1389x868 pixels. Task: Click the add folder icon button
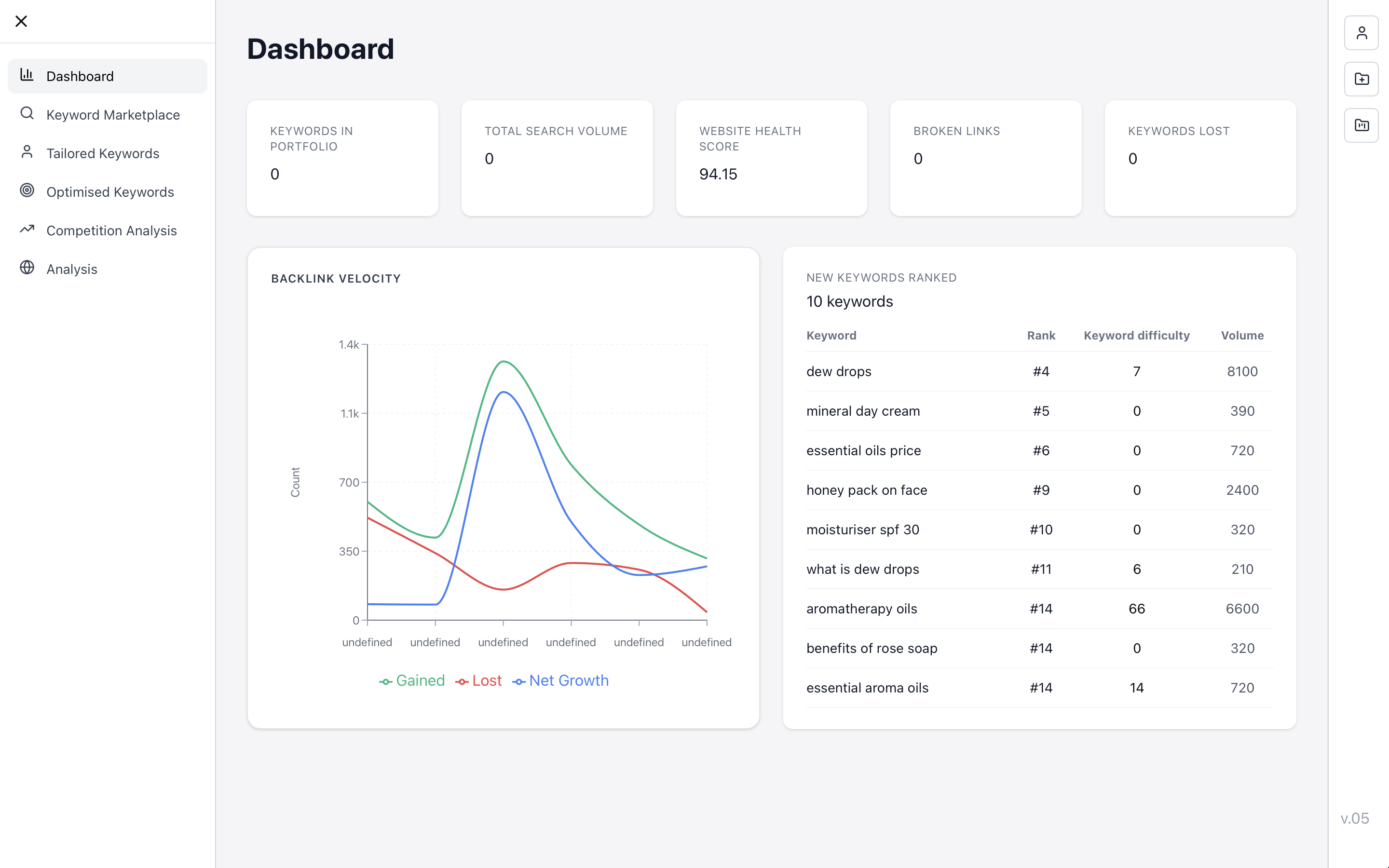click(x=1361, y=79)
